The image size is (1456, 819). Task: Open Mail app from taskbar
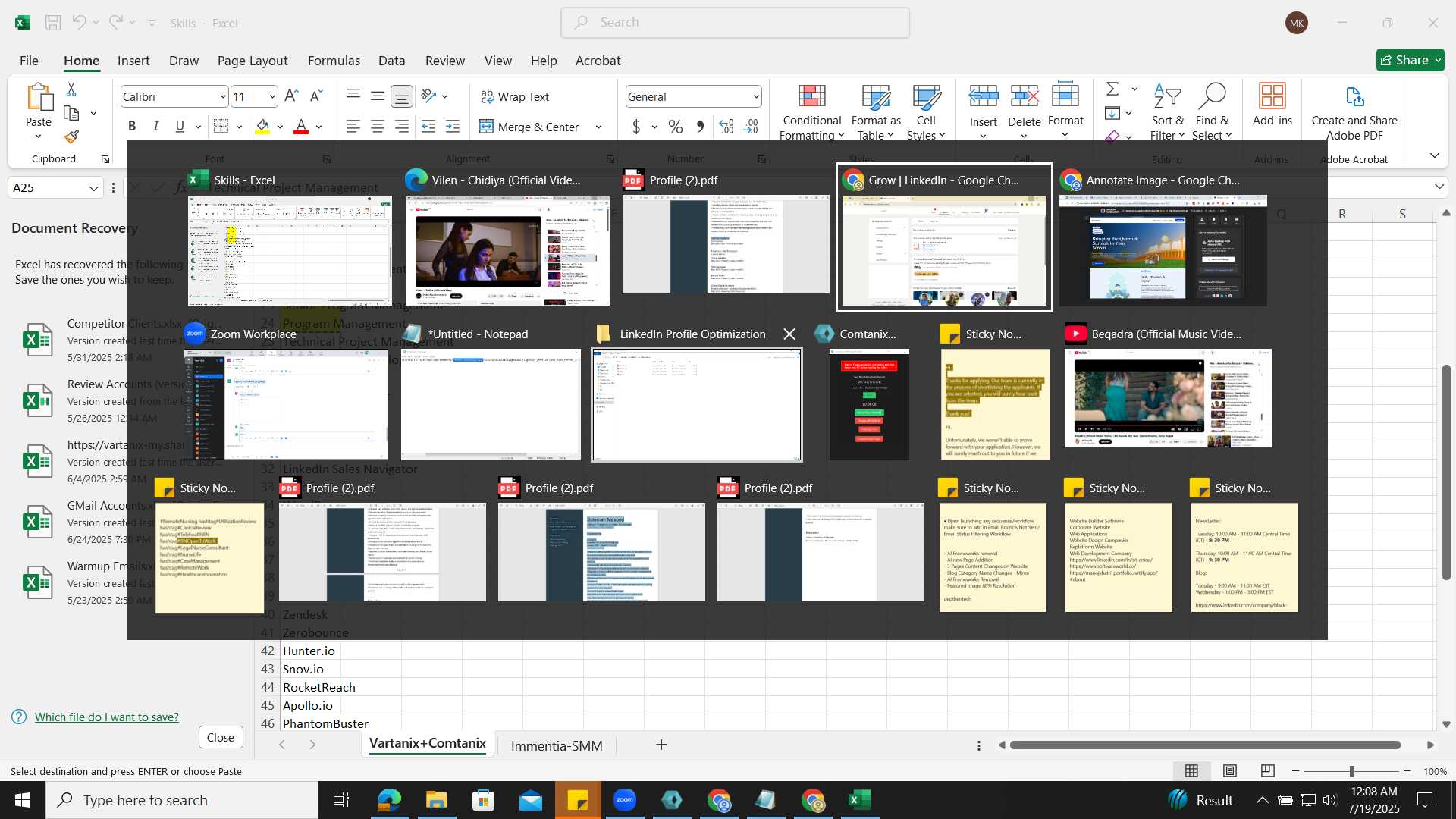click(530, 800)
